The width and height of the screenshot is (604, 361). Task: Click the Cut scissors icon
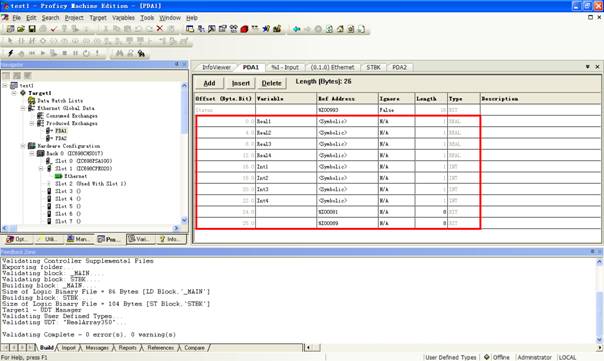106,29
